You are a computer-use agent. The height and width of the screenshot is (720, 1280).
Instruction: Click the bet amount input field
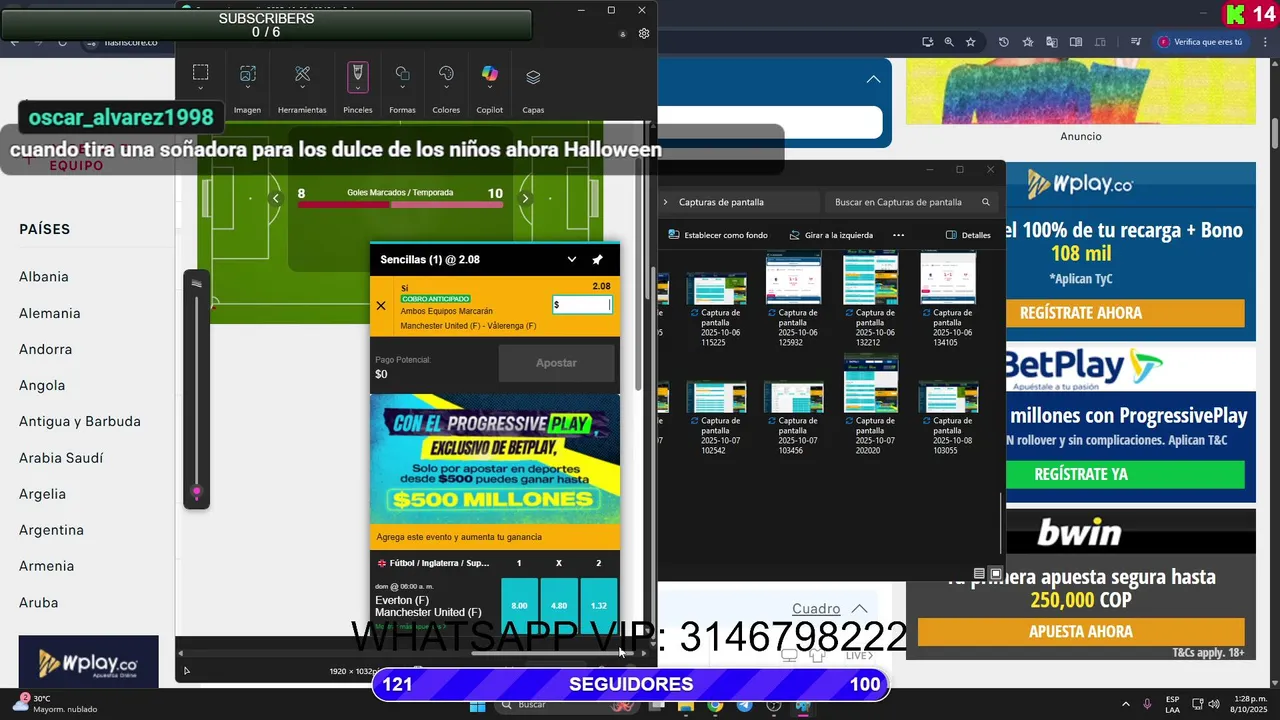(582, 305)
